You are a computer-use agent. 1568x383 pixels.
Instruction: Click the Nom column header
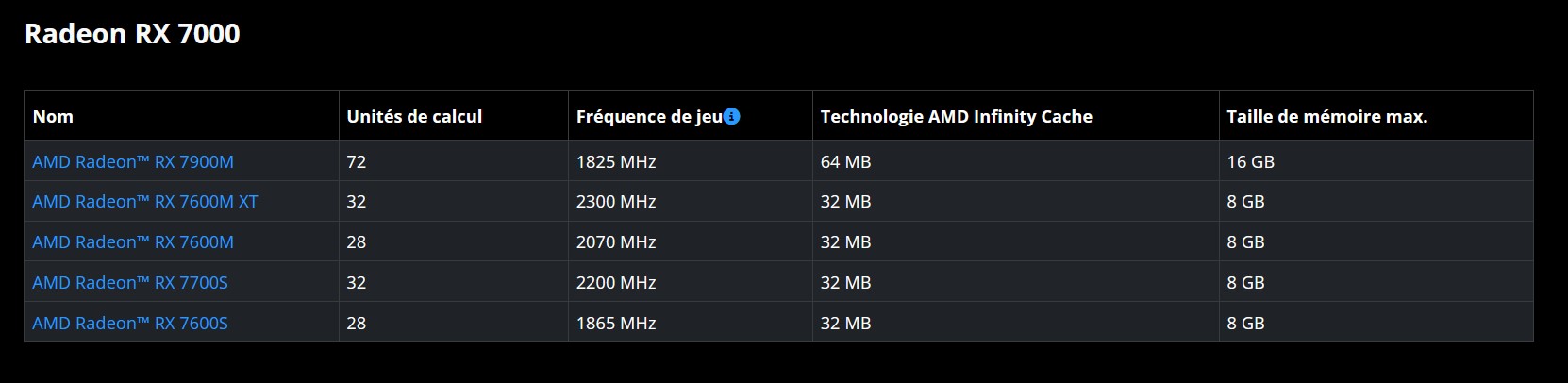181,116
